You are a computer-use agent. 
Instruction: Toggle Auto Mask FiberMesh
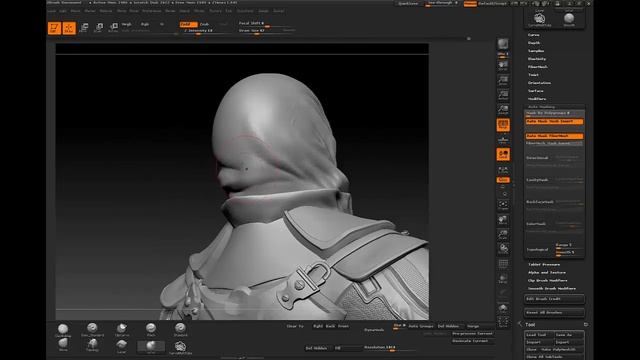(554, 136)
